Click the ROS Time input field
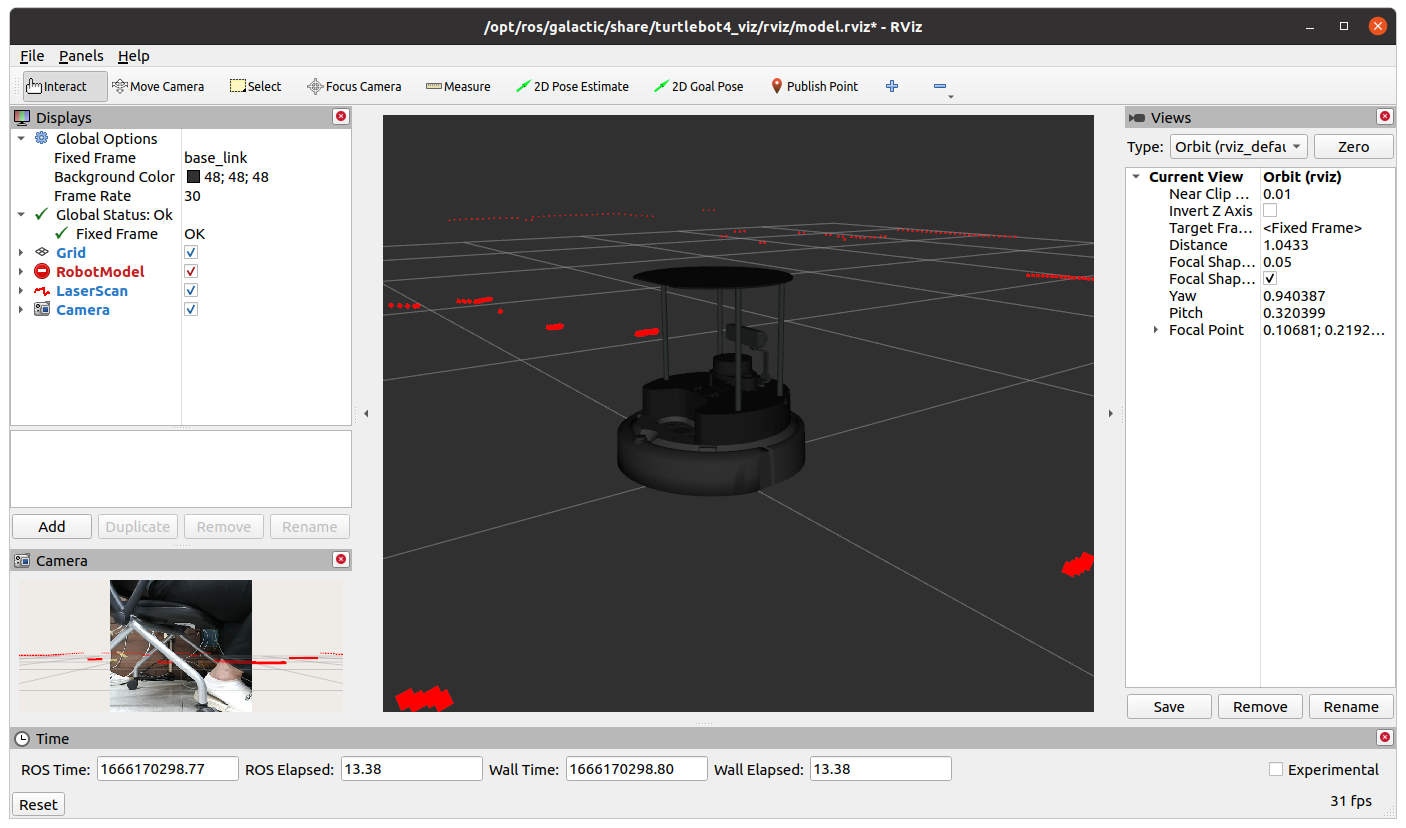 (x=167, y=768)
